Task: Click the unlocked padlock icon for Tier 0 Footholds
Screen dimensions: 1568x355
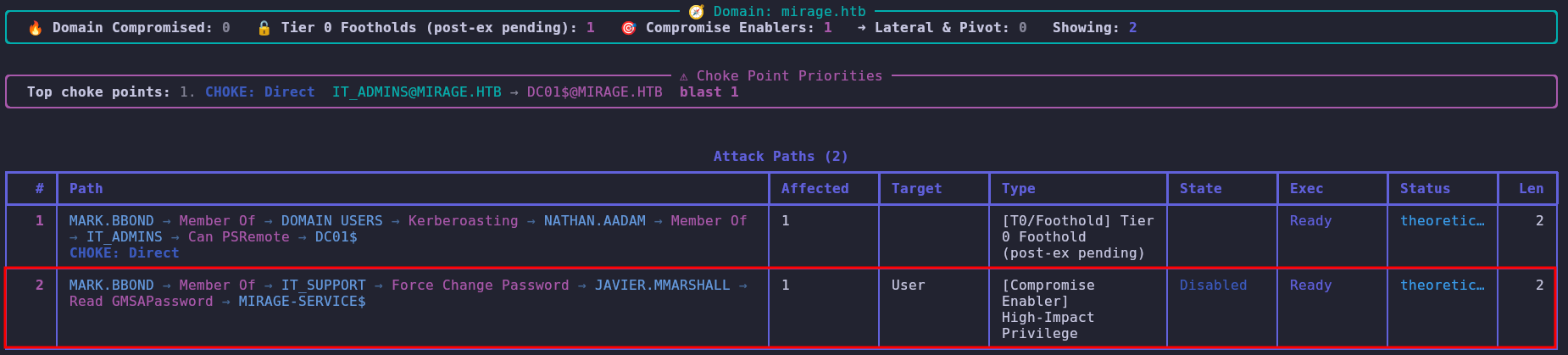Action: pyautogui.click(x=264, y=28)
